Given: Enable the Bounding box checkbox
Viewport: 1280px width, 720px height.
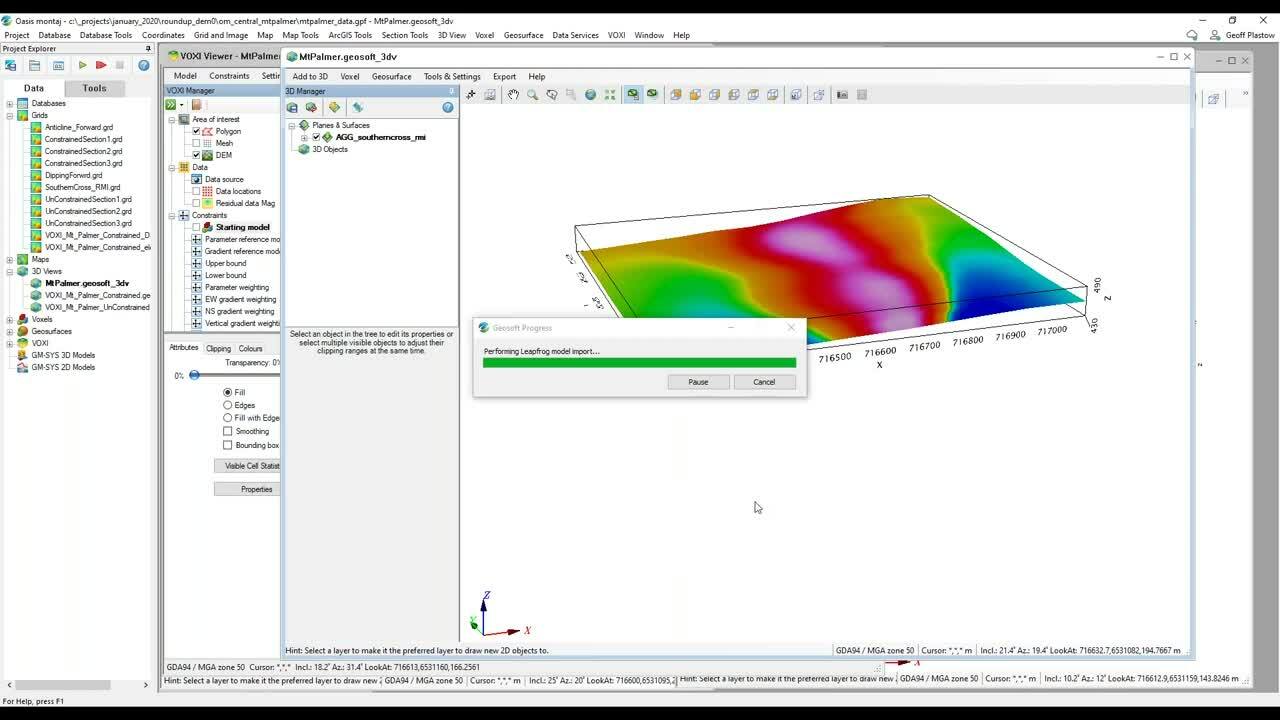Looking at the screenshot, I should pos(228,445).
